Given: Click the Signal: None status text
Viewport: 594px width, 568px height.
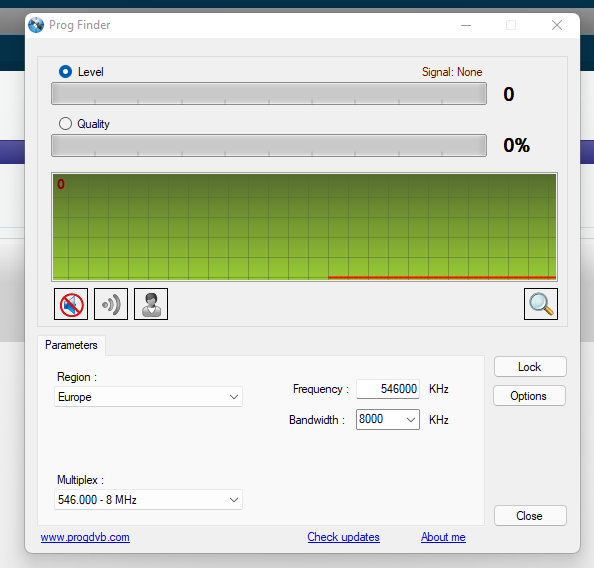Looking at the screenshot, I should coord(452,72).
